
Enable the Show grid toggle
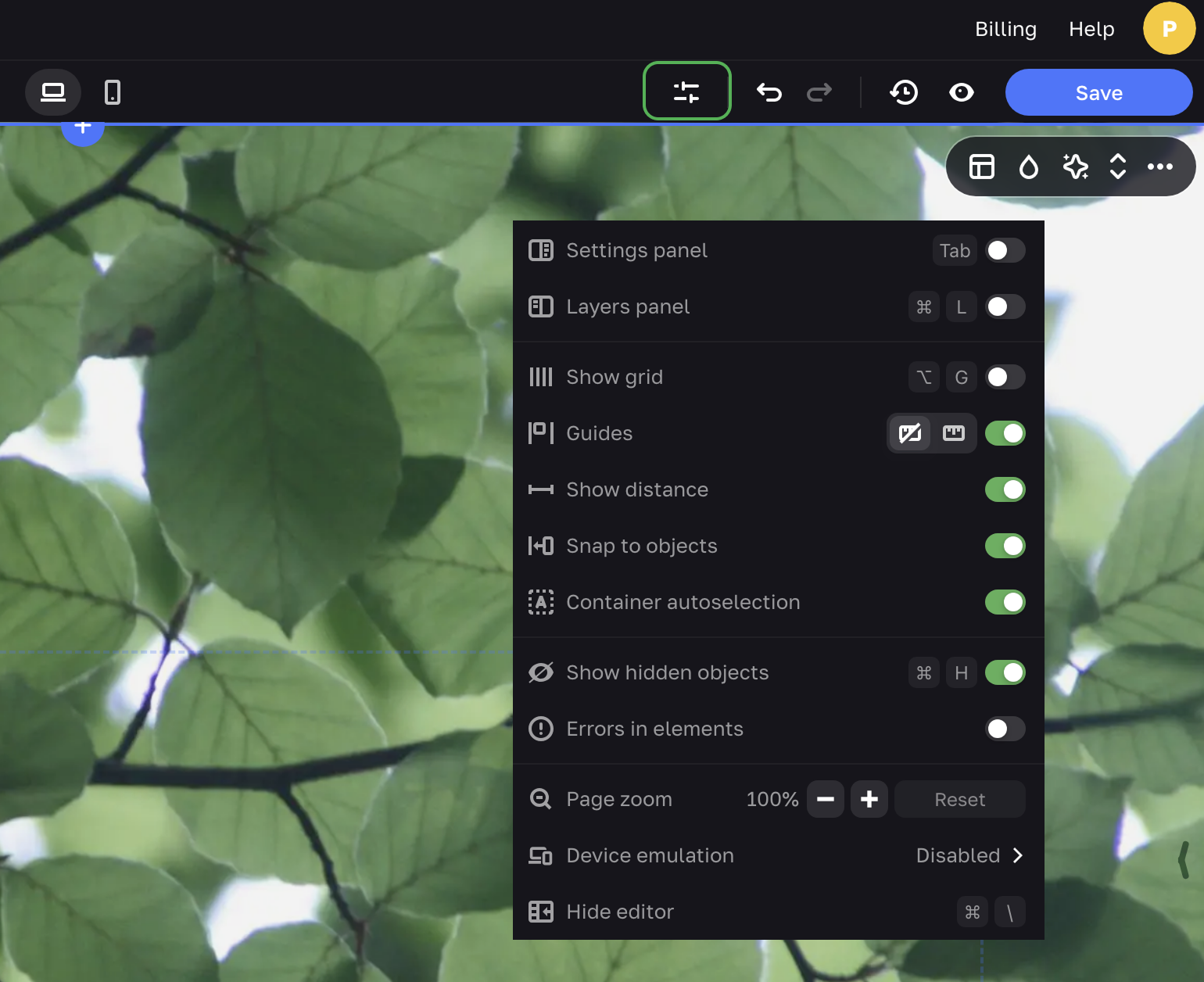1005,377
